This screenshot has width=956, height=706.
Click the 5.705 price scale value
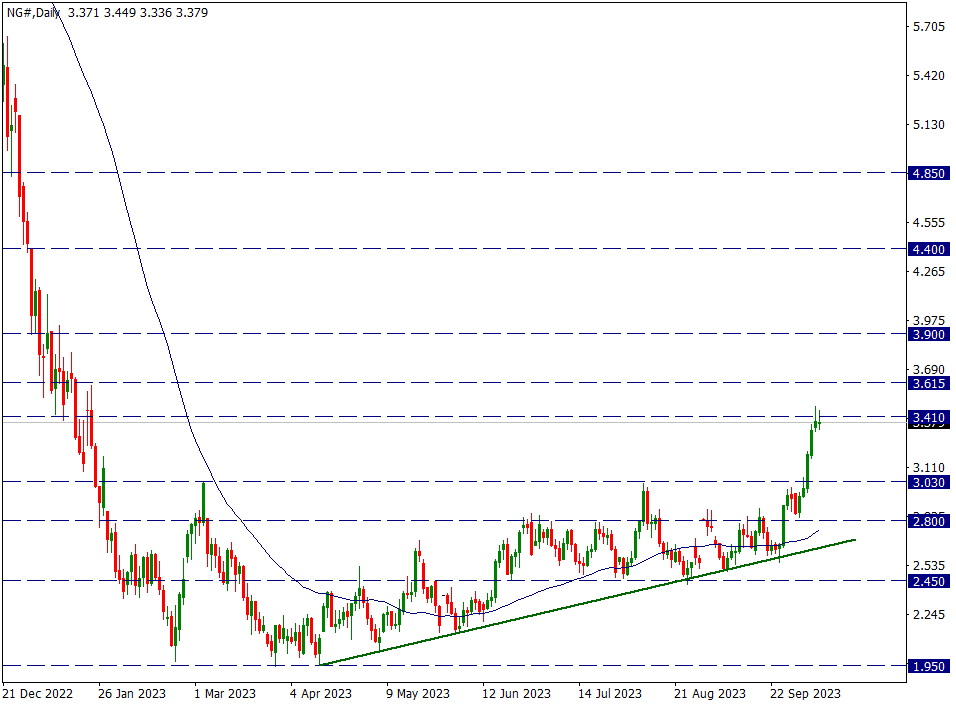point(929,26)
